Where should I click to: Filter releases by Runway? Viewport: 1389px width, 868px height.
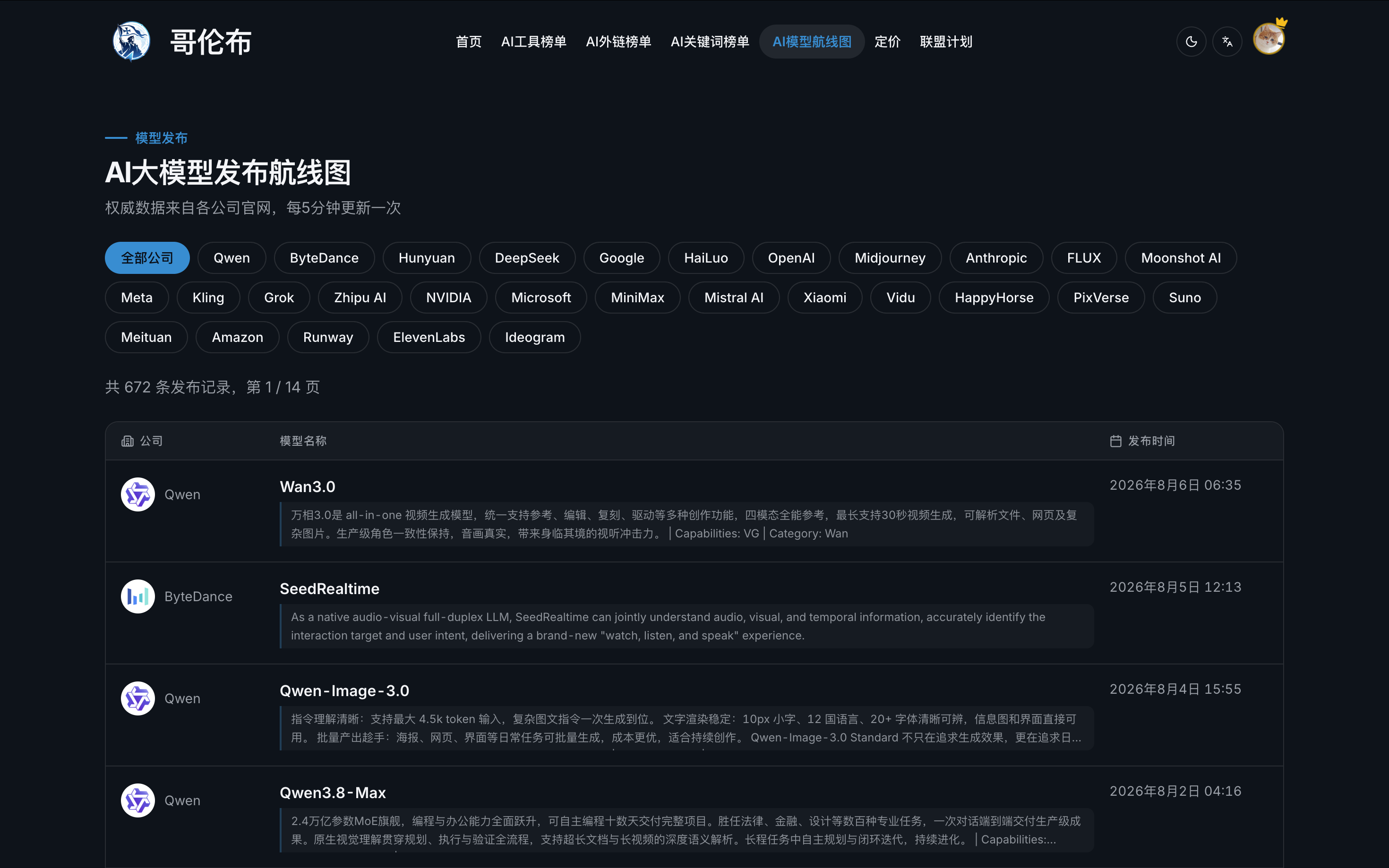(x=328, y=337)
